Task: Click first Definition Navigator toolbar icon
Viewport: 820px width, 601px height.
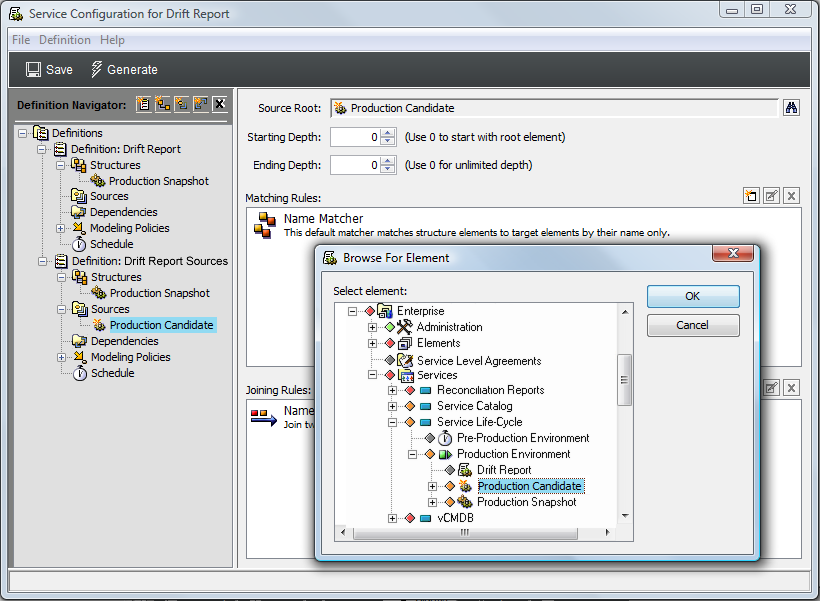Action: 143,104
